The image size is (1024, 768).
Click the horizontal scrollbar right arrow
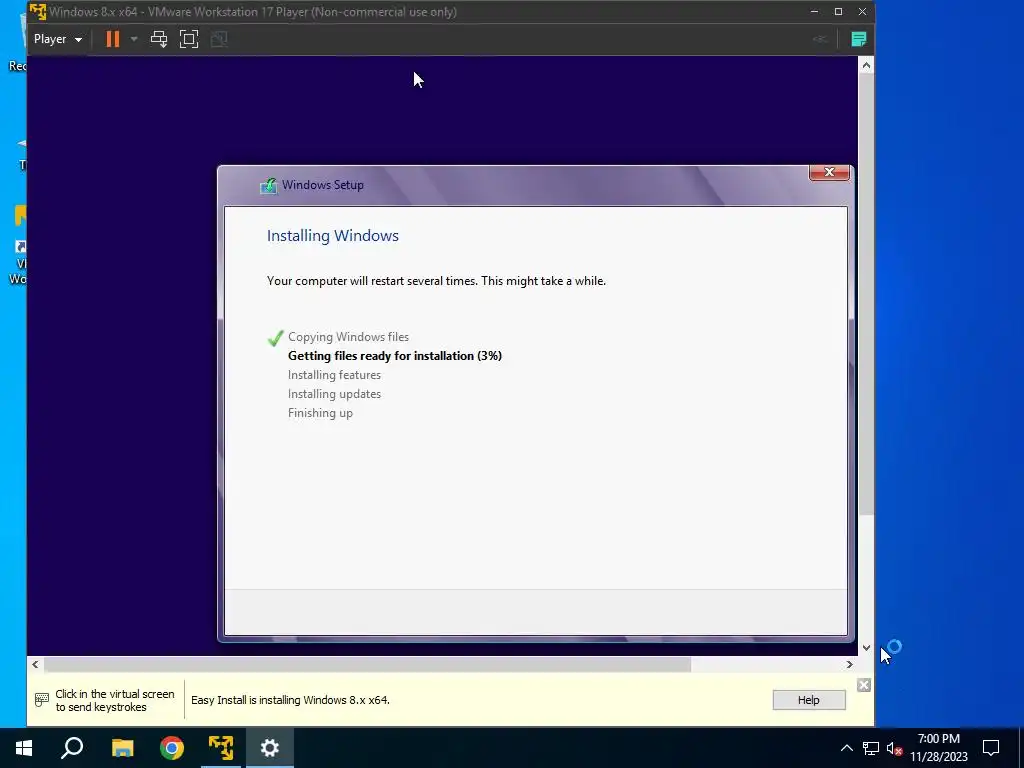pyautogui.click(x=849, y=665)
